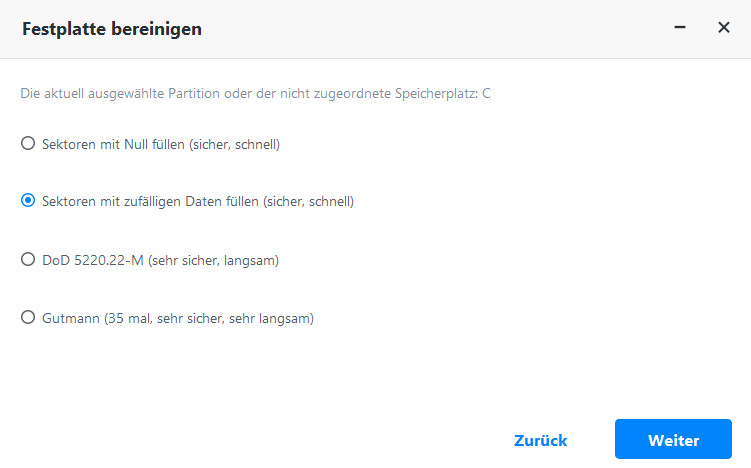This screenshot has height=468, width=751.
Task: Select the 'Sektoren mit Null füllen' radio button
Action: tap(28, 143)
